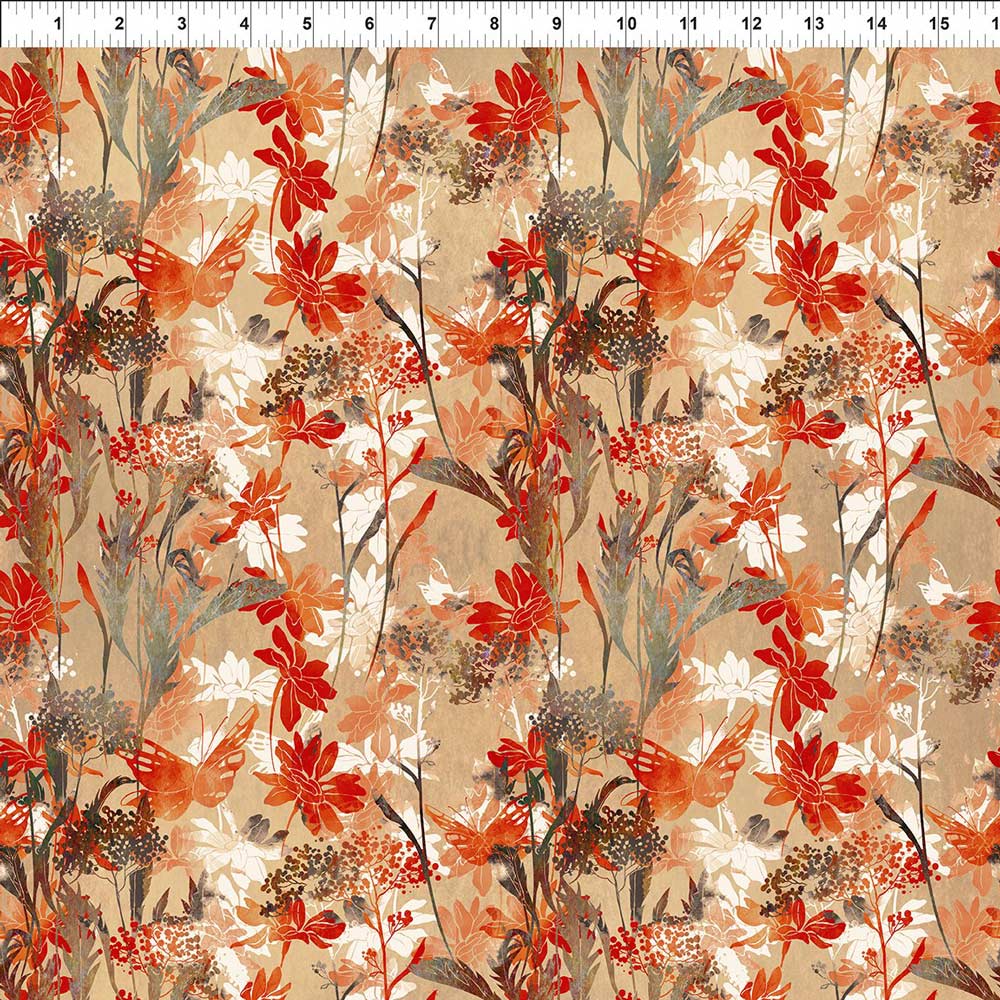
Task: Click the number 1 on the ruler
Action: point(58,23)
